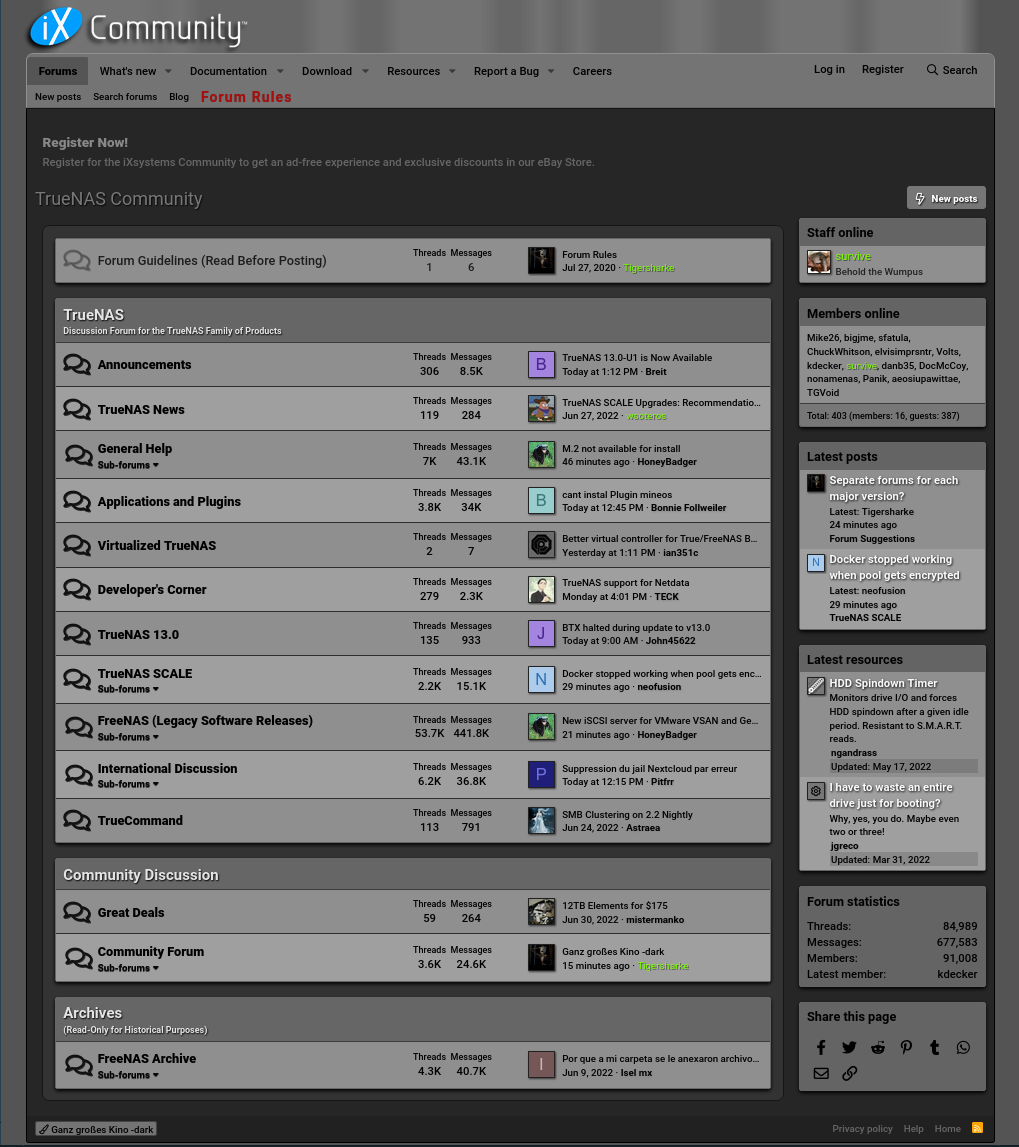
Task: Open the 'TrueNAS 13.0-U1 is Now Available' thread
Action: click(x=636, y=358)
